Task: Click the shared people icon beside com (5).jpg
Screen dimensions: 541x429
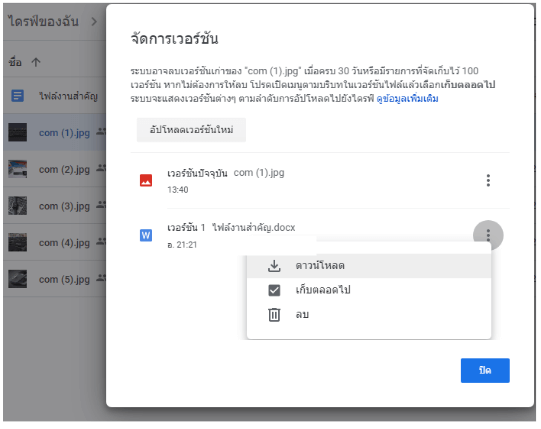Action: click(101, 278)
